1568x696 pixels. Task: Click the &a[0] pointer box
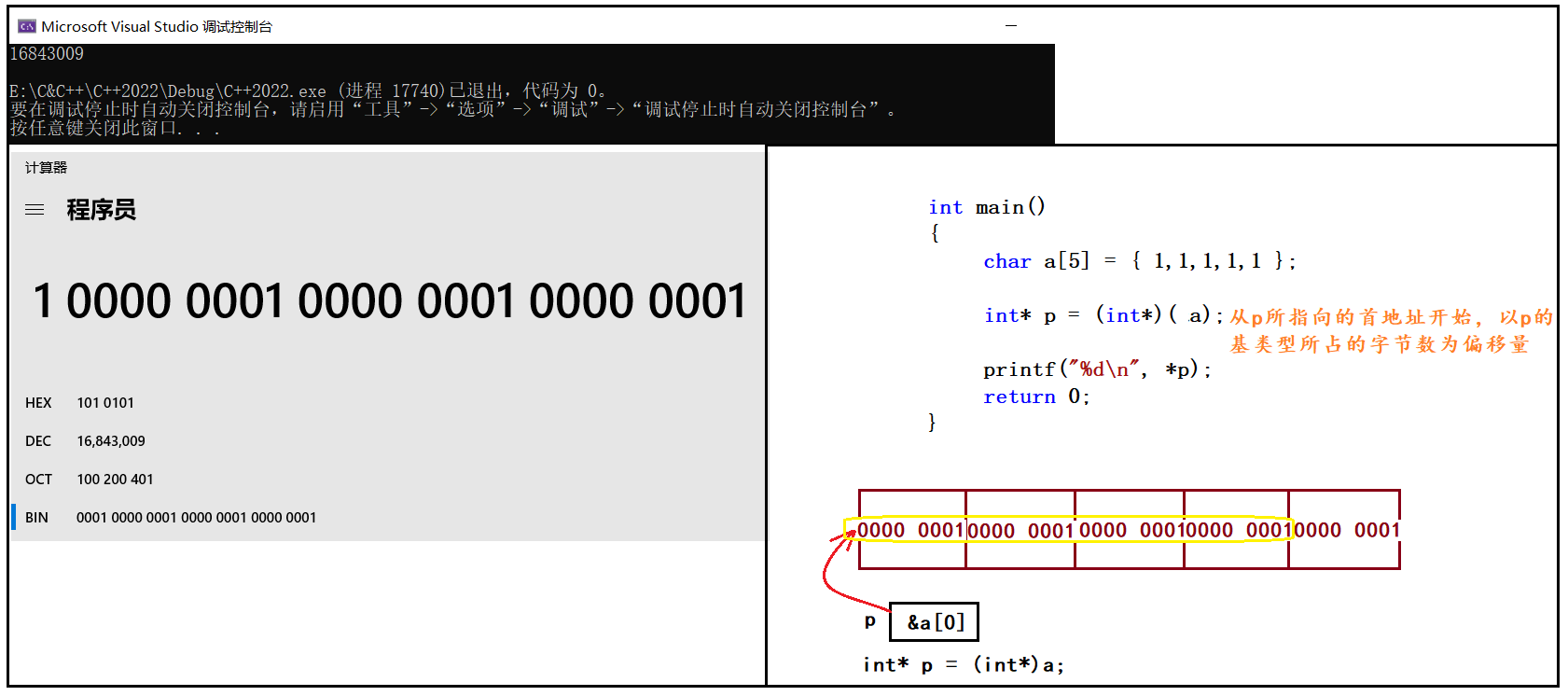click(x=935, y=622)
